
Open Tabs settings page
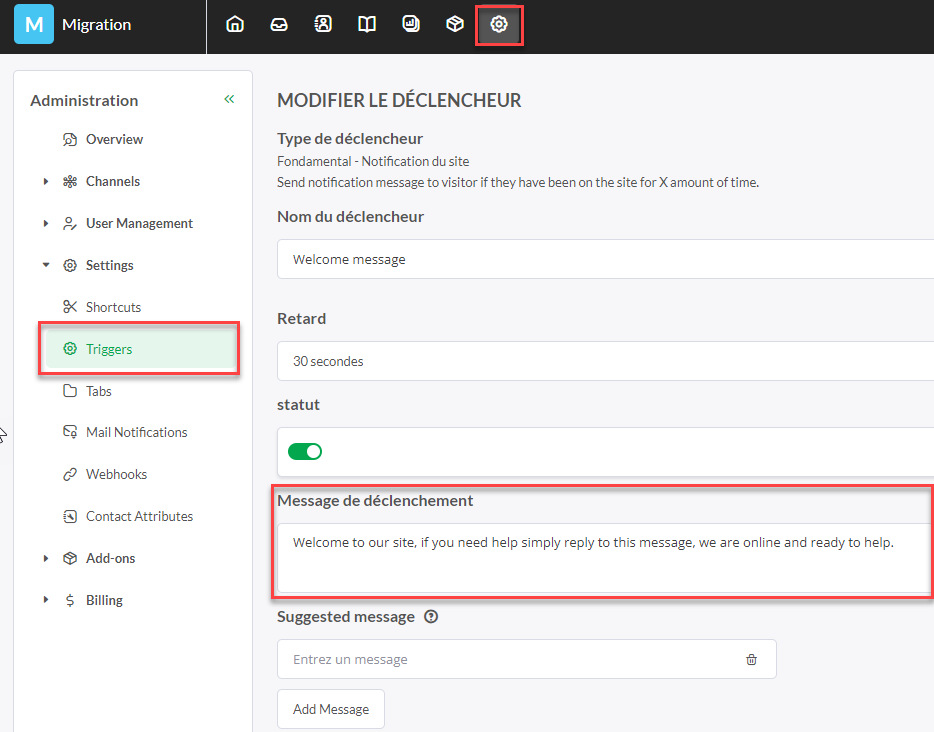click(x=99, y=391)
